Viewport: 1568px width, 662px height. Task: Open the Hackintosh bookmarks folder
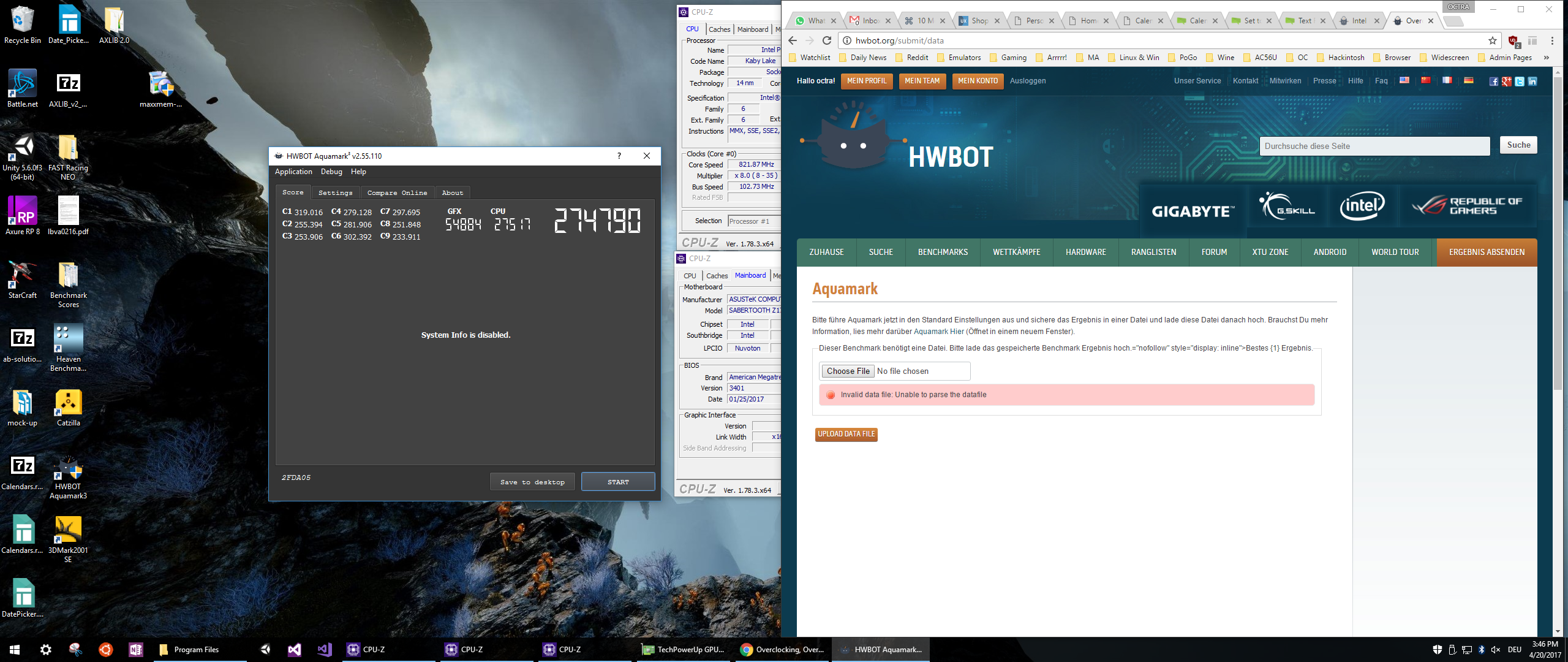1340,58
